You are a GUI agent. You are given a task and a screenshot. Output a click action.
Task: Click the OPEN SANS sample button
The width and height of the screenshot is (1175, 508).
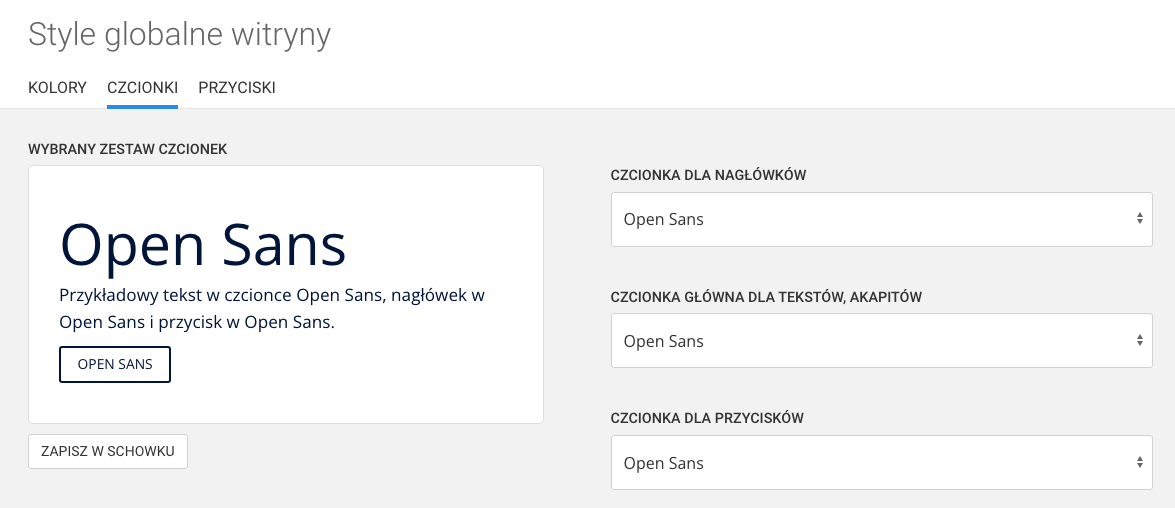115,365
